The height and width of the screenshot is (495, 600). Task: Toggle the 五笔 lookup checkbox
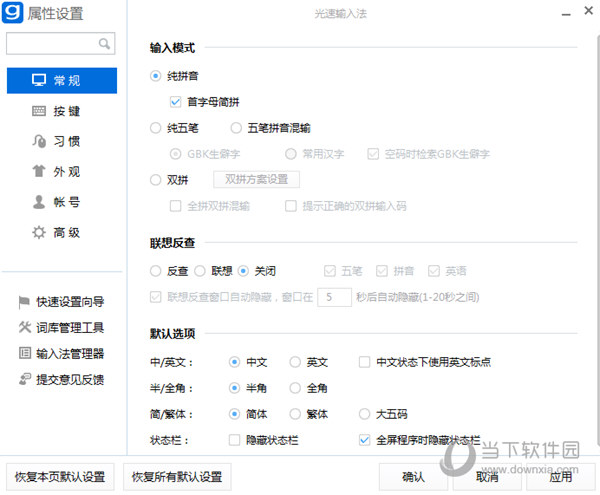330,271
